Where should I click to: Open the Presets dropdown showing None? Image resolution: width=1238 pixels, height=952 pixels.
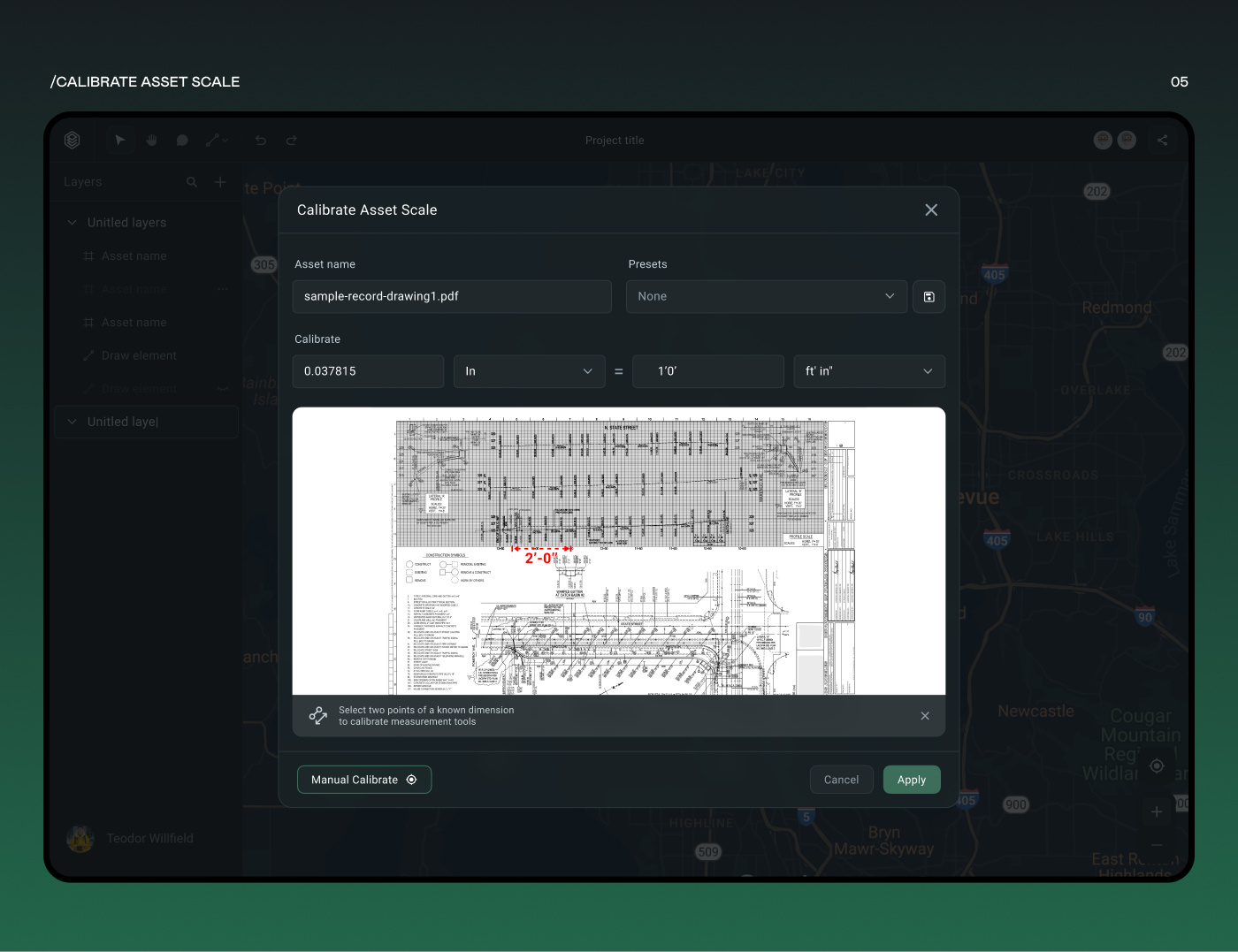click(x=766, y=296)
